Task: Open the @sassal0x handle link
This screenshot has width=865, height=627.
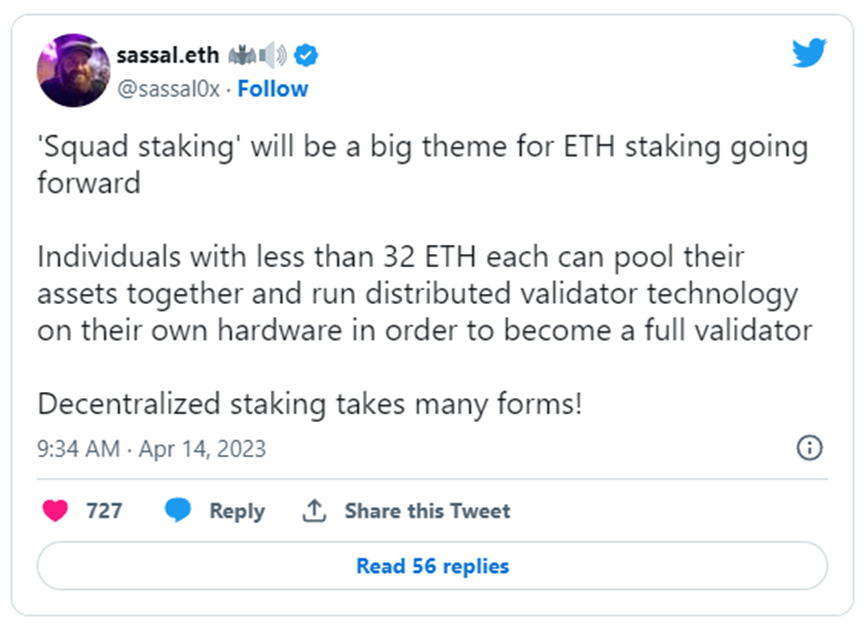Action: coord(169,89)
